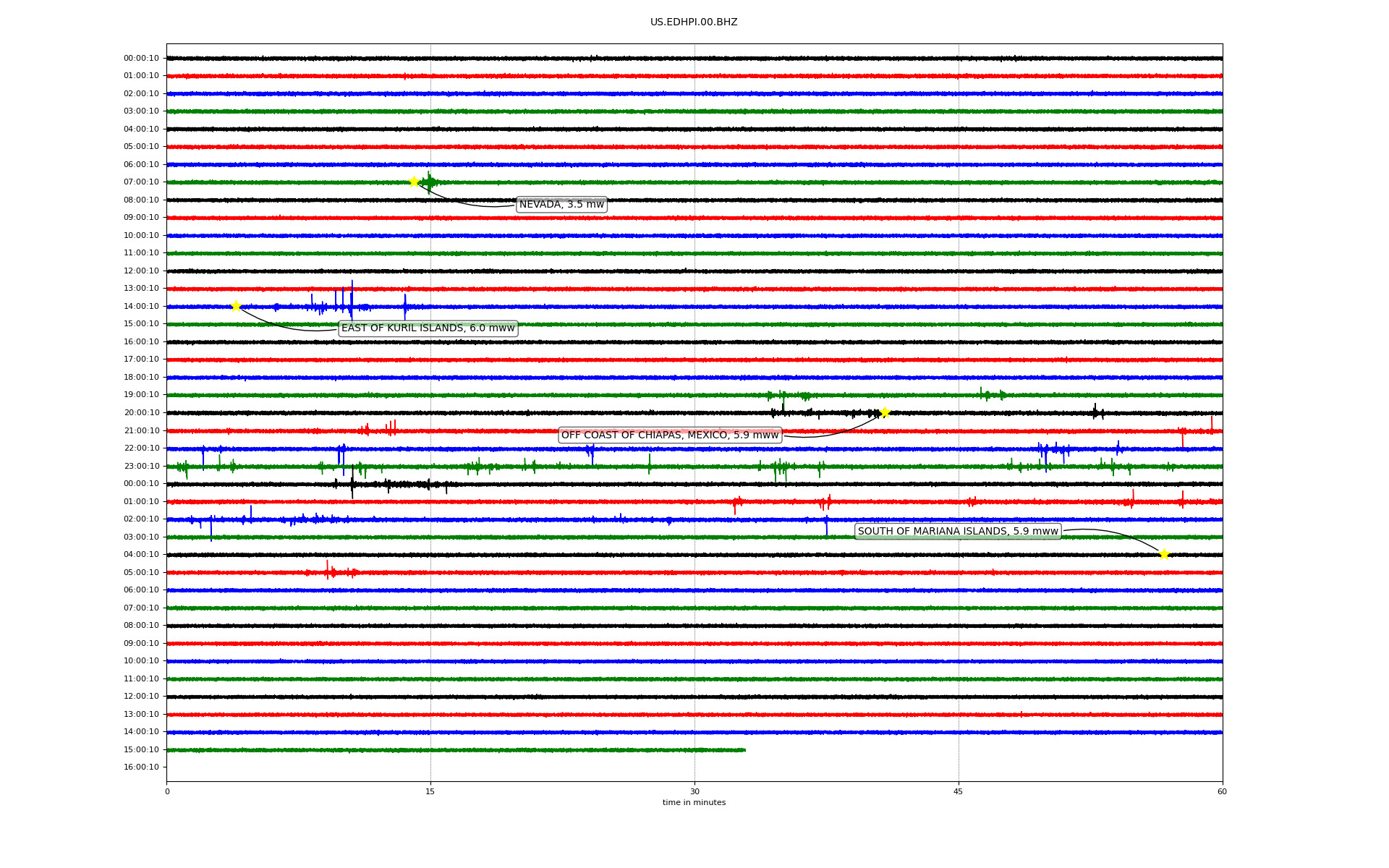This screenshot has height=868, width=1389.
Task: Click the 'NEVADA, 3.5 mw' annotation label
Action: 561,205
